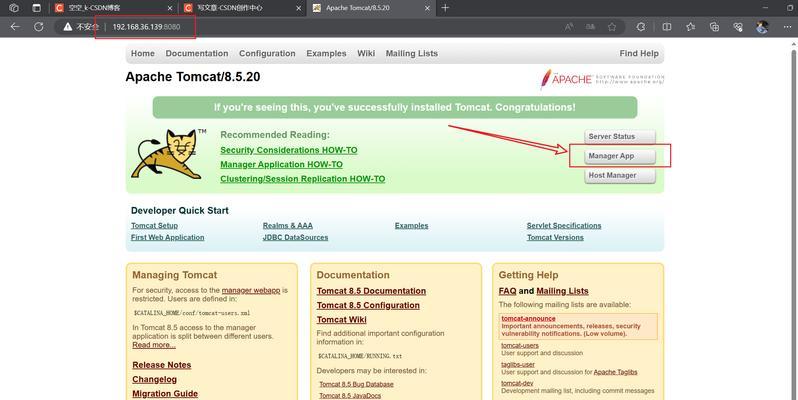Screen dimensions: 798x400
Task: Select the Apache Tomcat/8.5.20 tab
Action: point(372,8)
